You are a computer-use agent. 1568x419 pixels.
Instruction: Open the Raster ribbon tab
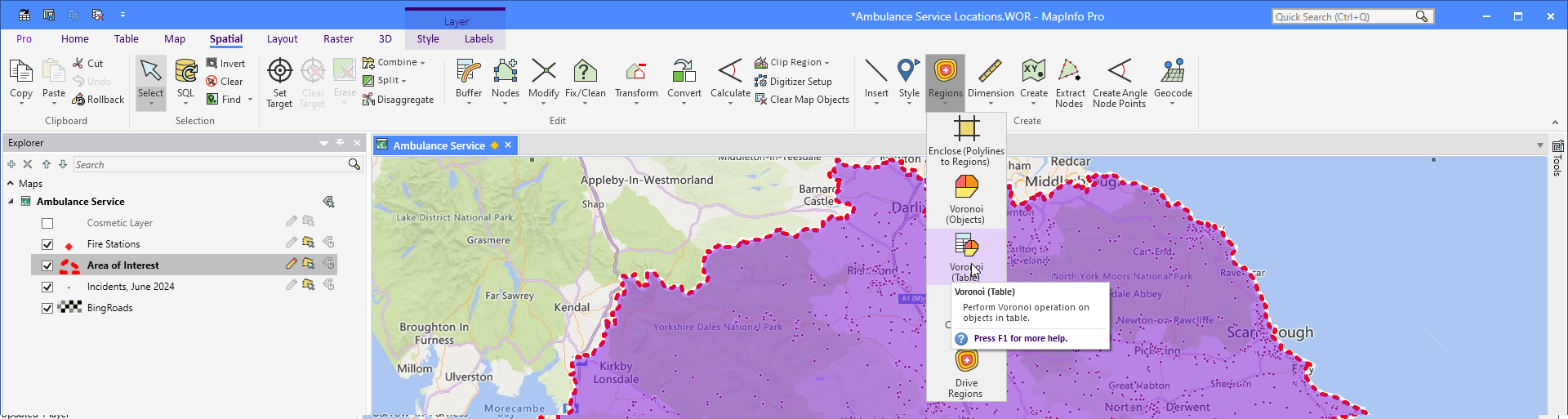click(338, 39)
